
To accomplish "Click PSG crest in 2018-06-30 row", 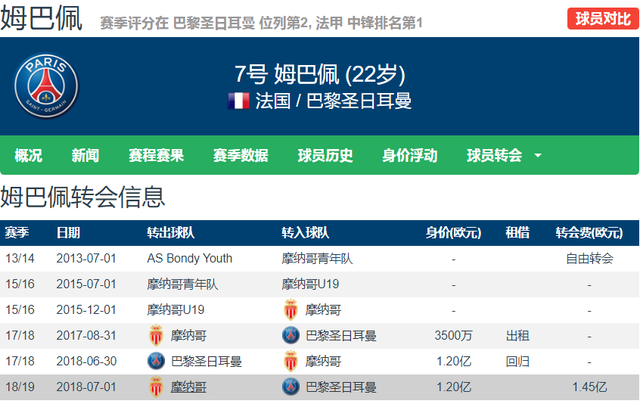I will 156,361.
